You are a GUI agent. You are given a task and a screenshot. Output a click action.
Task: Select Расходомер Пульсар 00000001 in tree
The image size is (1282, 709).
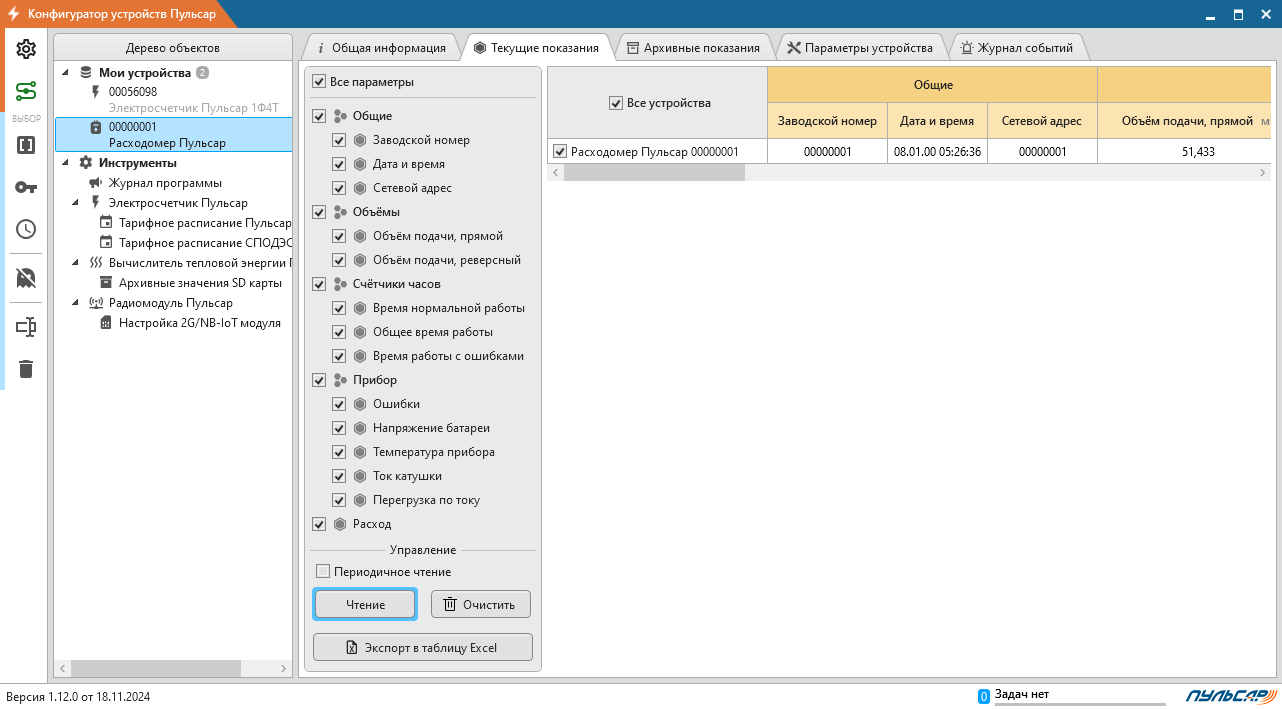(174, 135)
